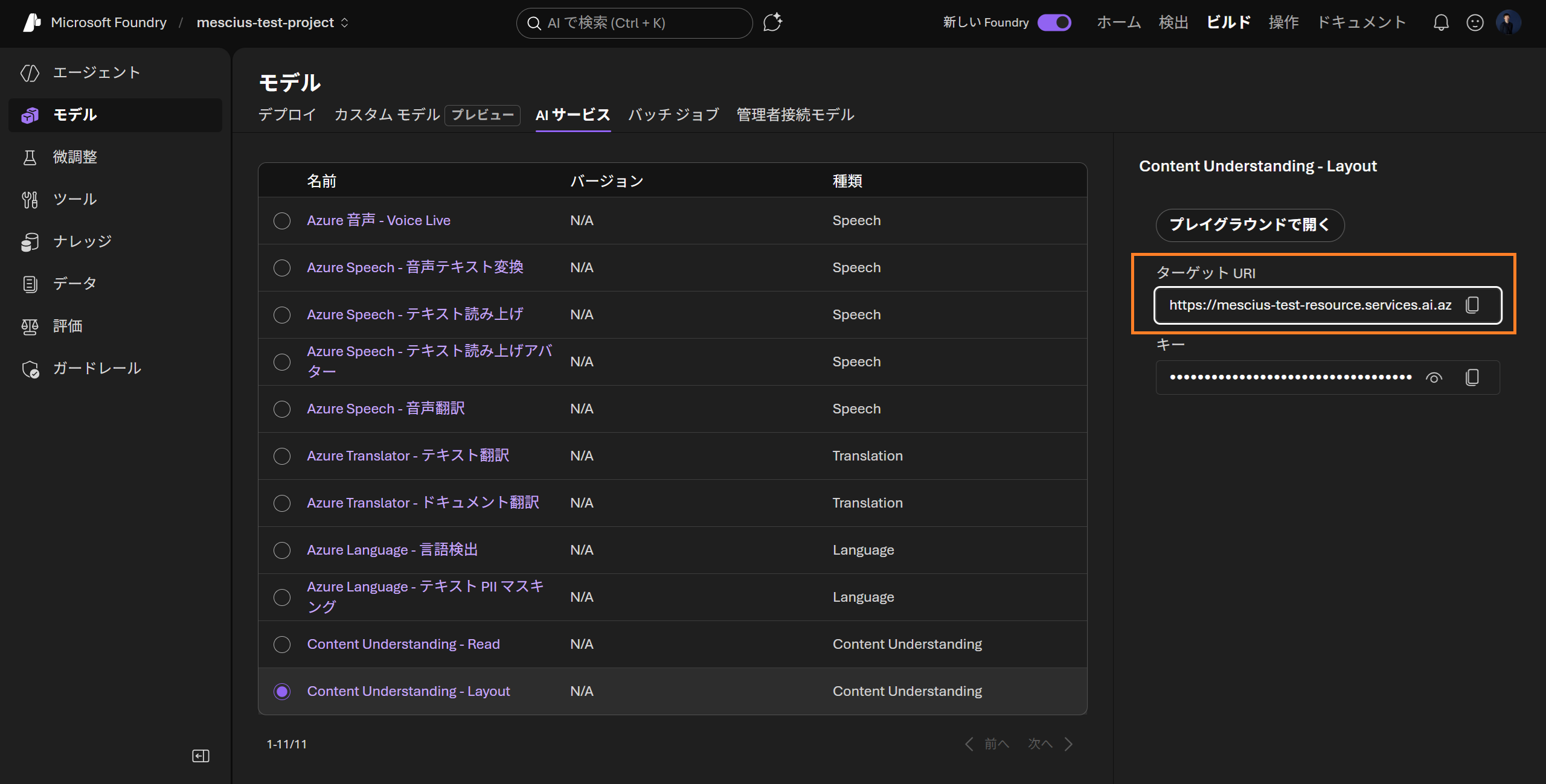Screen dimensions: 1546x784
Task: Switch to the カスタム モデル tab
Action: click(387, 115)
